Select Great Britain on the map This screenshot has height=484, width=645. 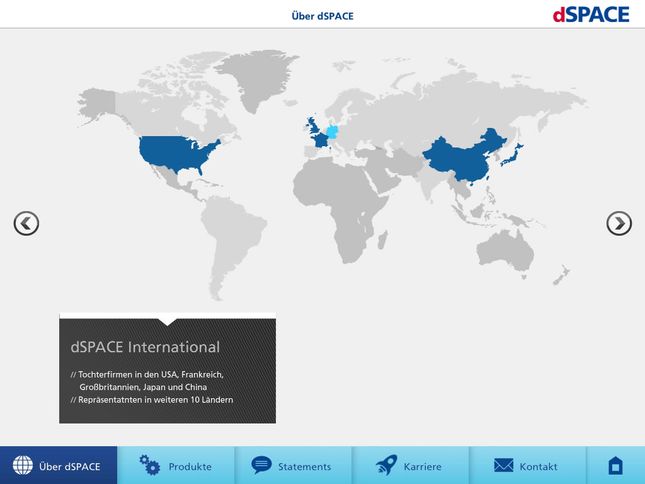pos(313,125)
